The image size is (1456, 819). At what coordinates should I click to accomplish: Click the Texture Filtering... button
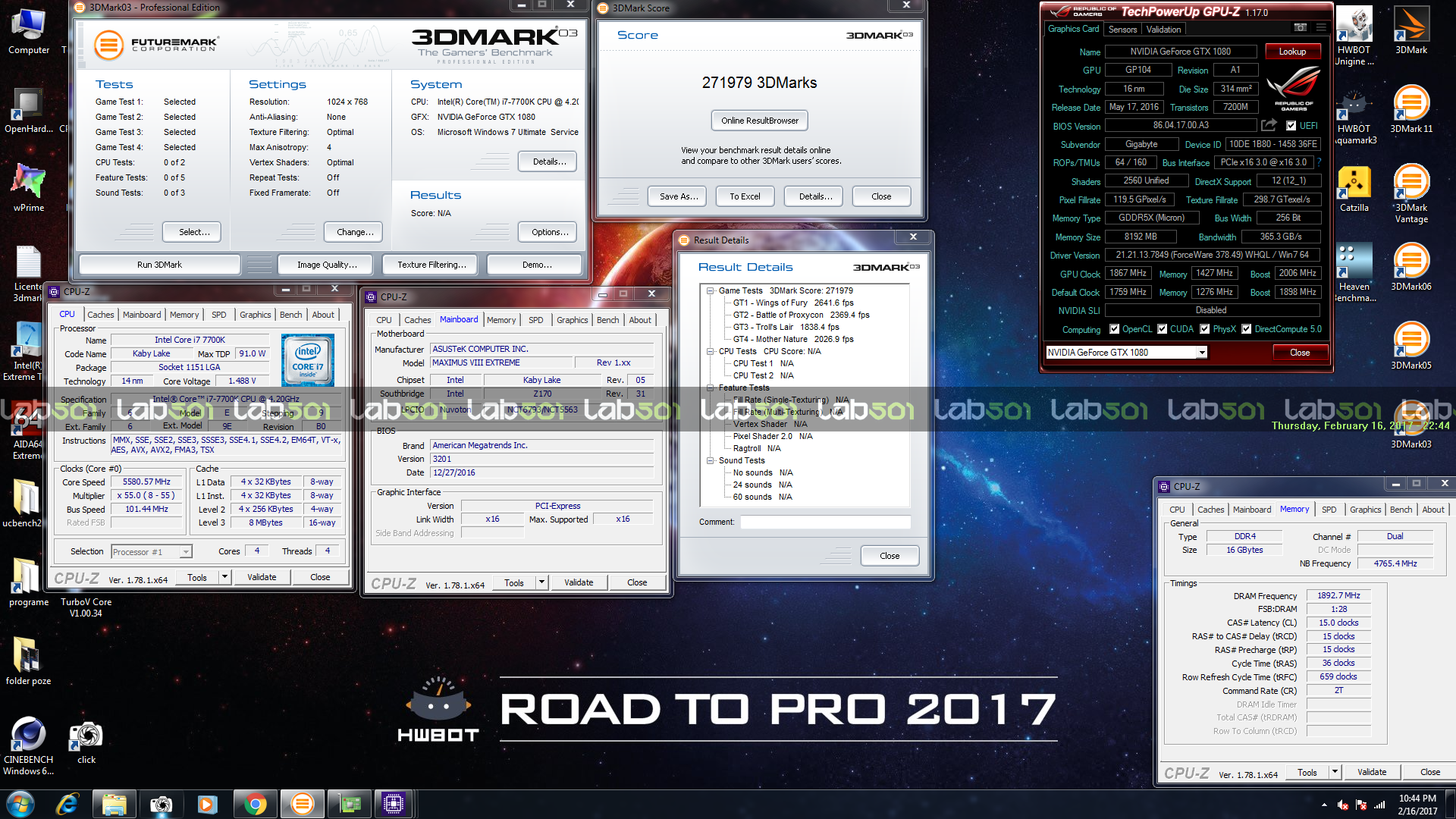coord(431,265)
